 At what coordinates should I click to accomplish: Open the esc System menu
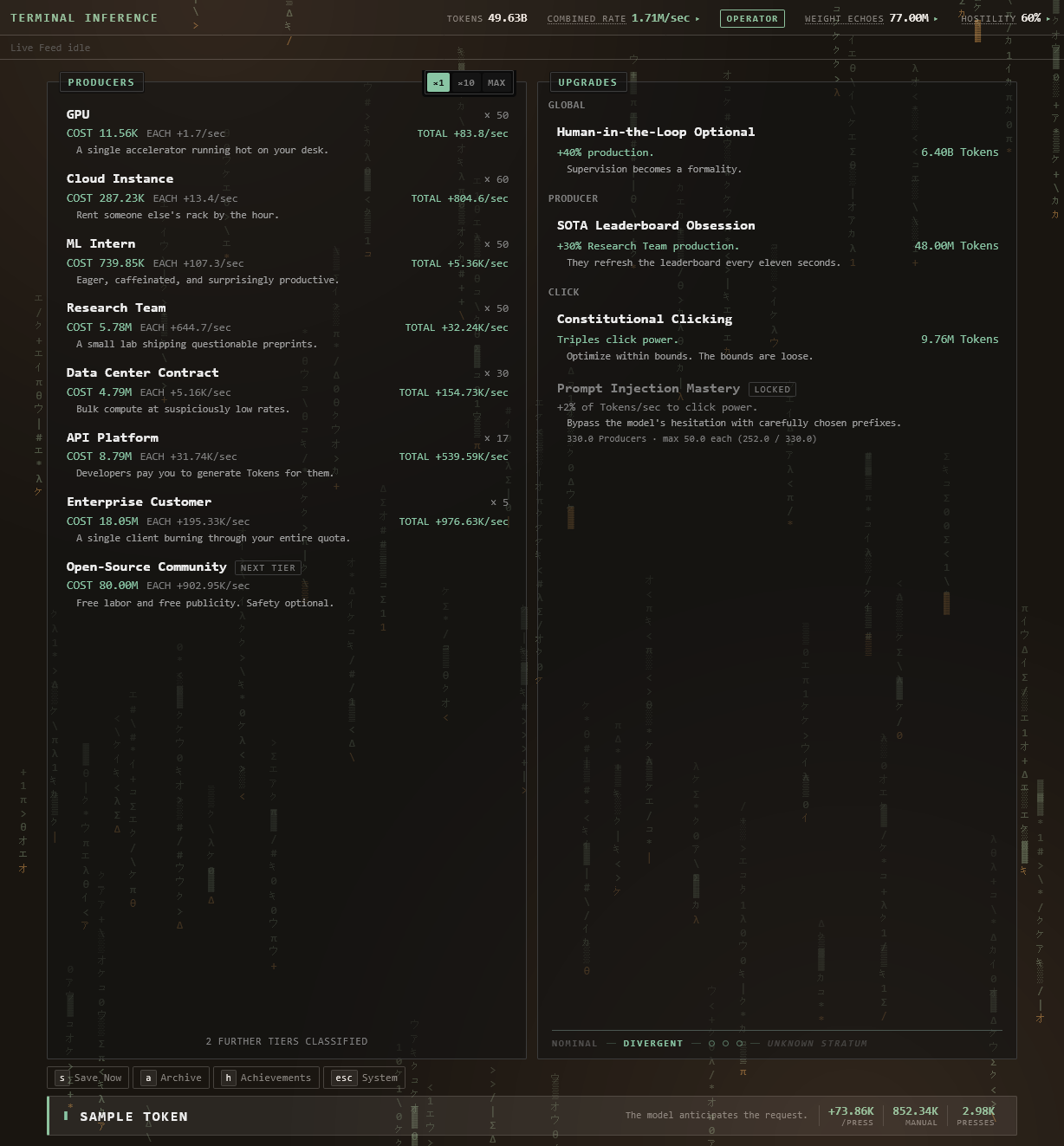tap(365, 1078)
